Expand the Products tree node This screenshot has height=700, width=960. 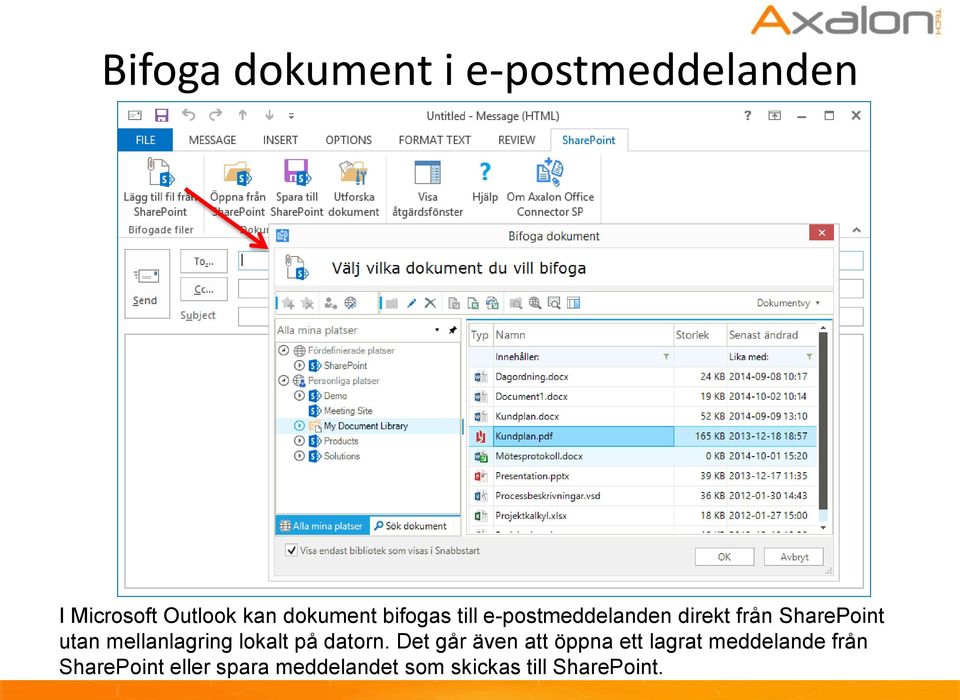[x=299, y=441]
